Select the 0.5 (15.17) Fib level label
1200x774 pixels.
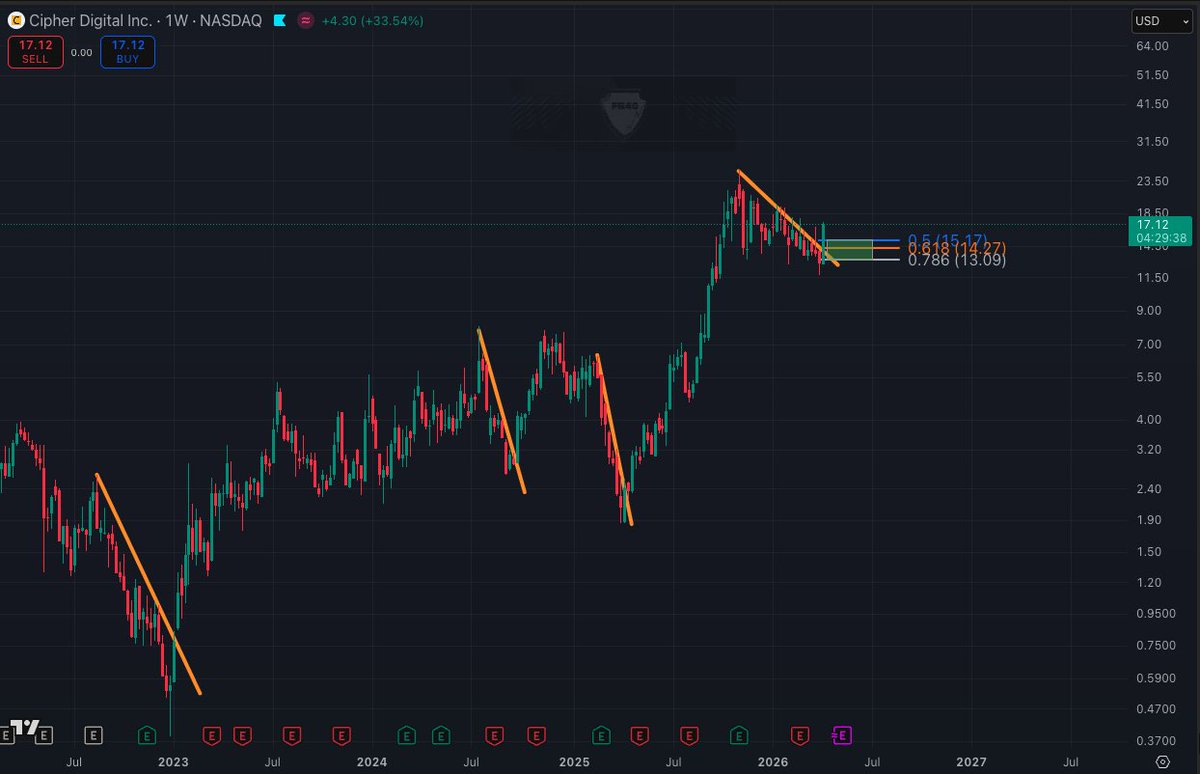(947, 240)
